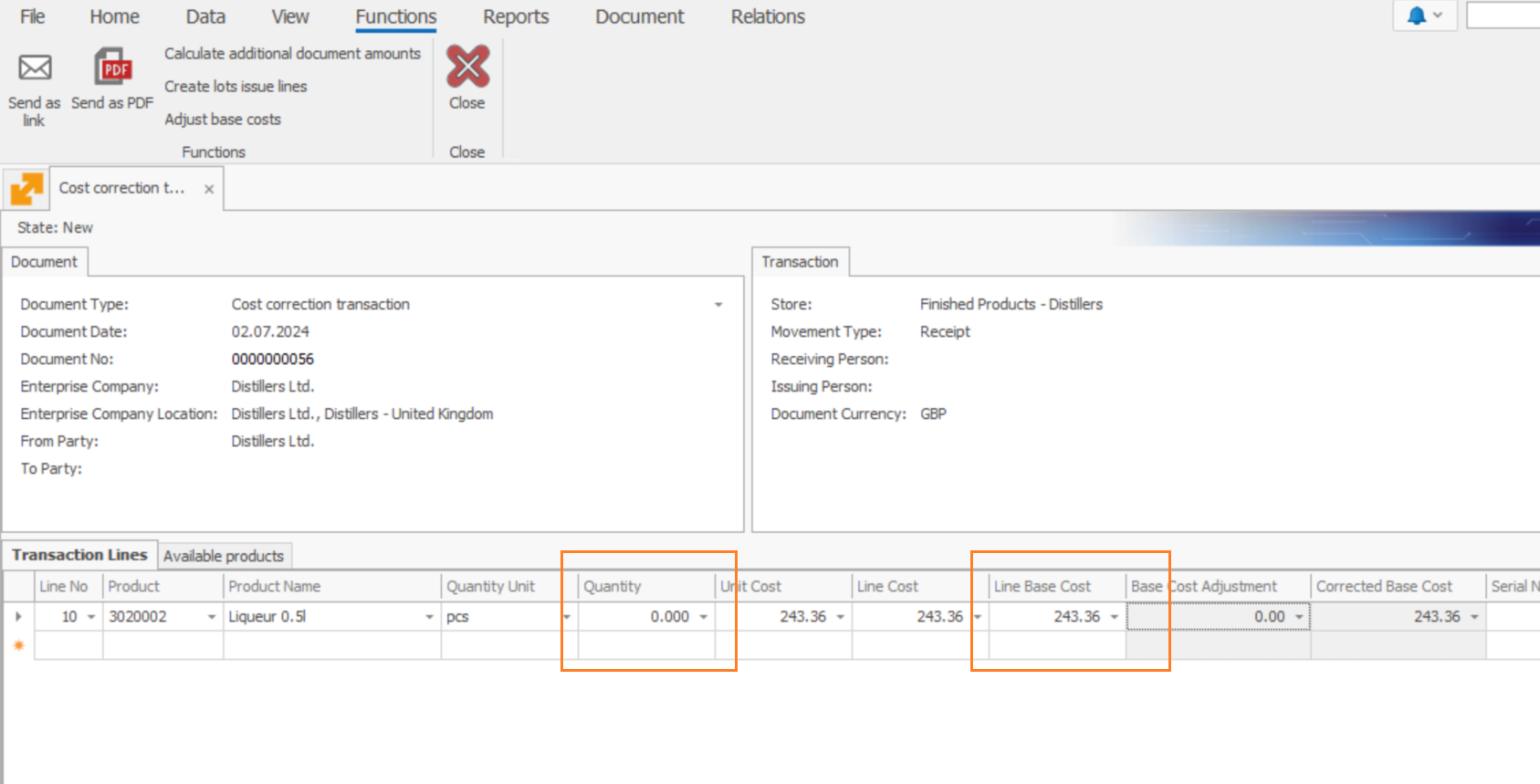Click the orange arrows navigation icon
Screen dimensions: 1540x784
point(26,189)
